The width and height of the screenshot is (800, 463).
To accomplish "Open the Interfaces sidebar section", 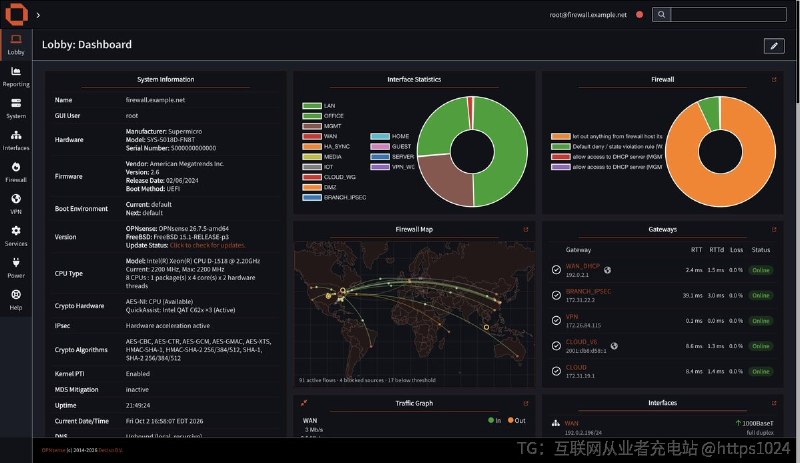I will [x=16, y=140].
